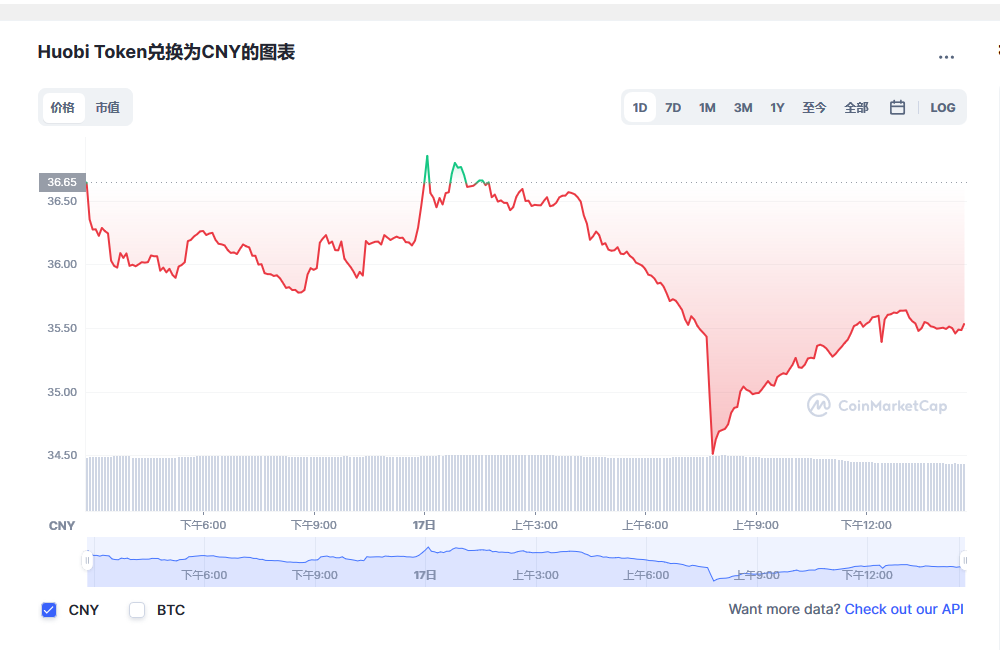
Task: Open the three-dots more options menu
Action: tap(946, 57)
